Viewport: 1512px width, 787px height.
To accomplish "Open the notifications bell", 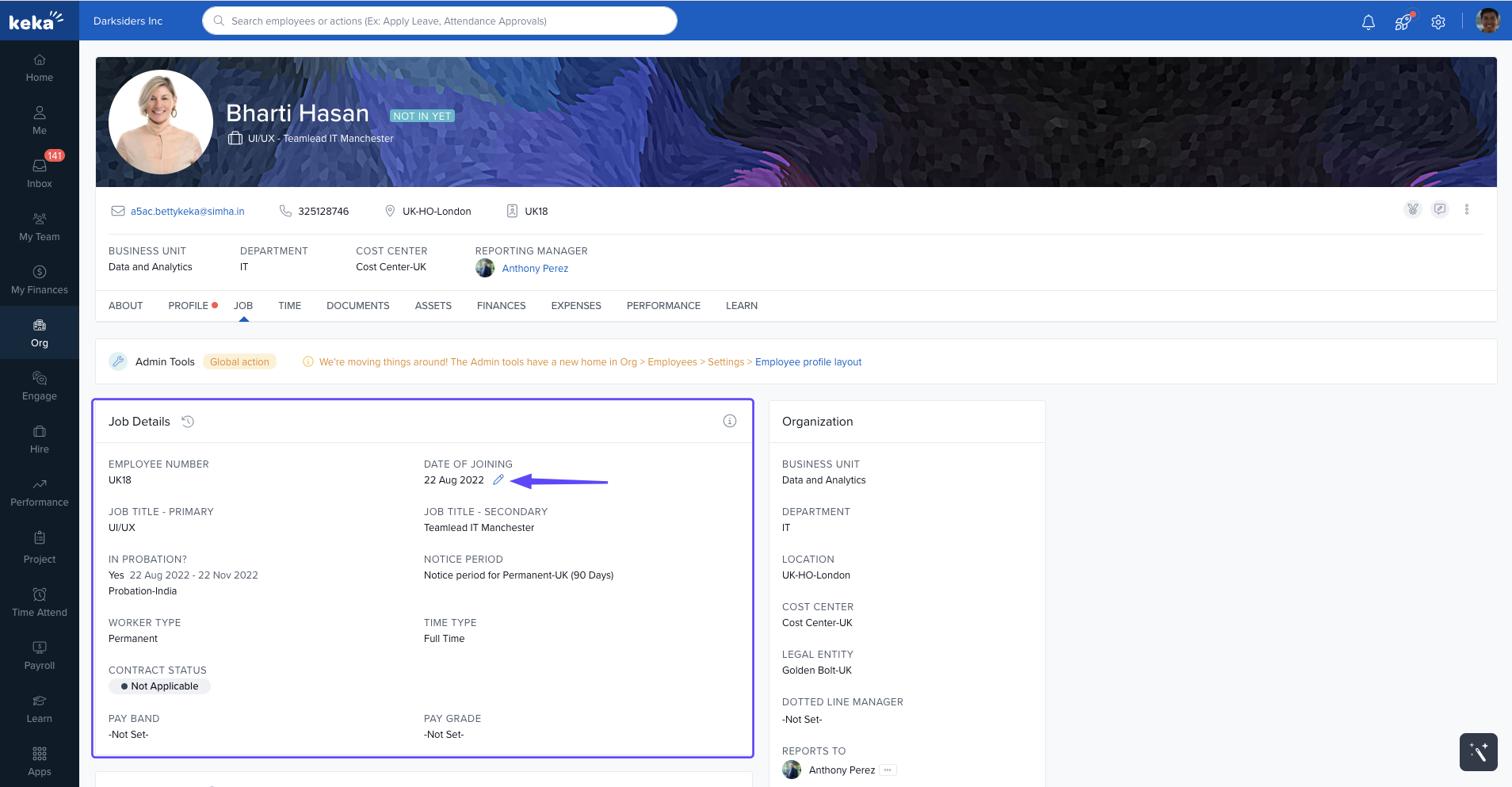I will tap(1368, 22).
